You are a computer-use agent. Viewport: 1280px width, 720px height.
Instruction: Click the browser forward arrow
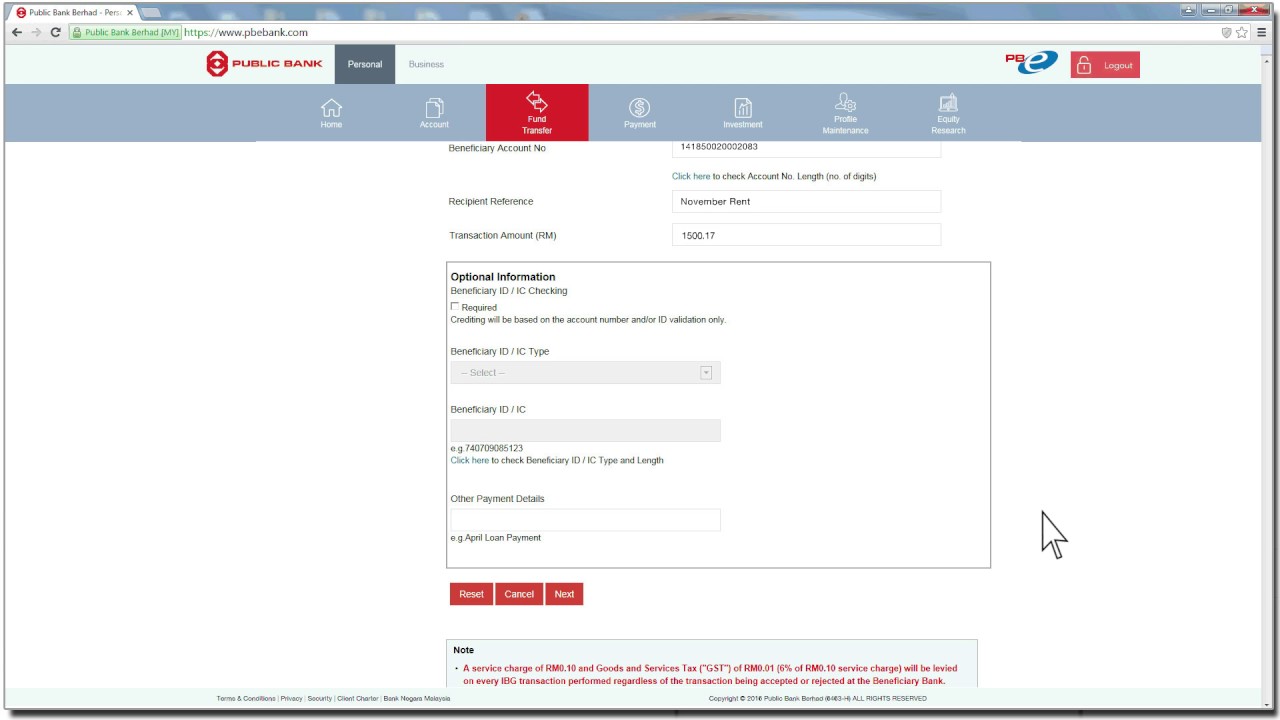click(36, 32)
